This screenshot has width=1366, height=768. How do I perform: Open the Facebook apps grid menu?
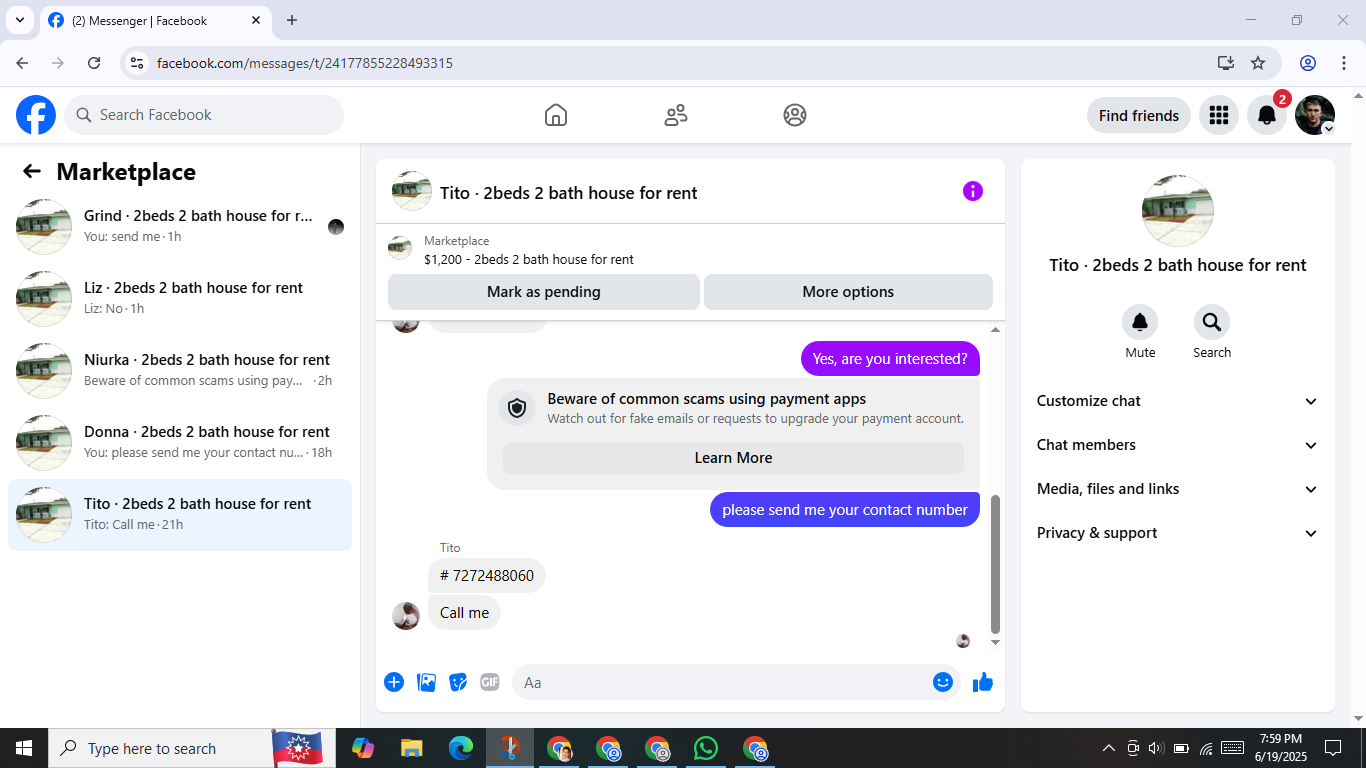[1218, 115]
